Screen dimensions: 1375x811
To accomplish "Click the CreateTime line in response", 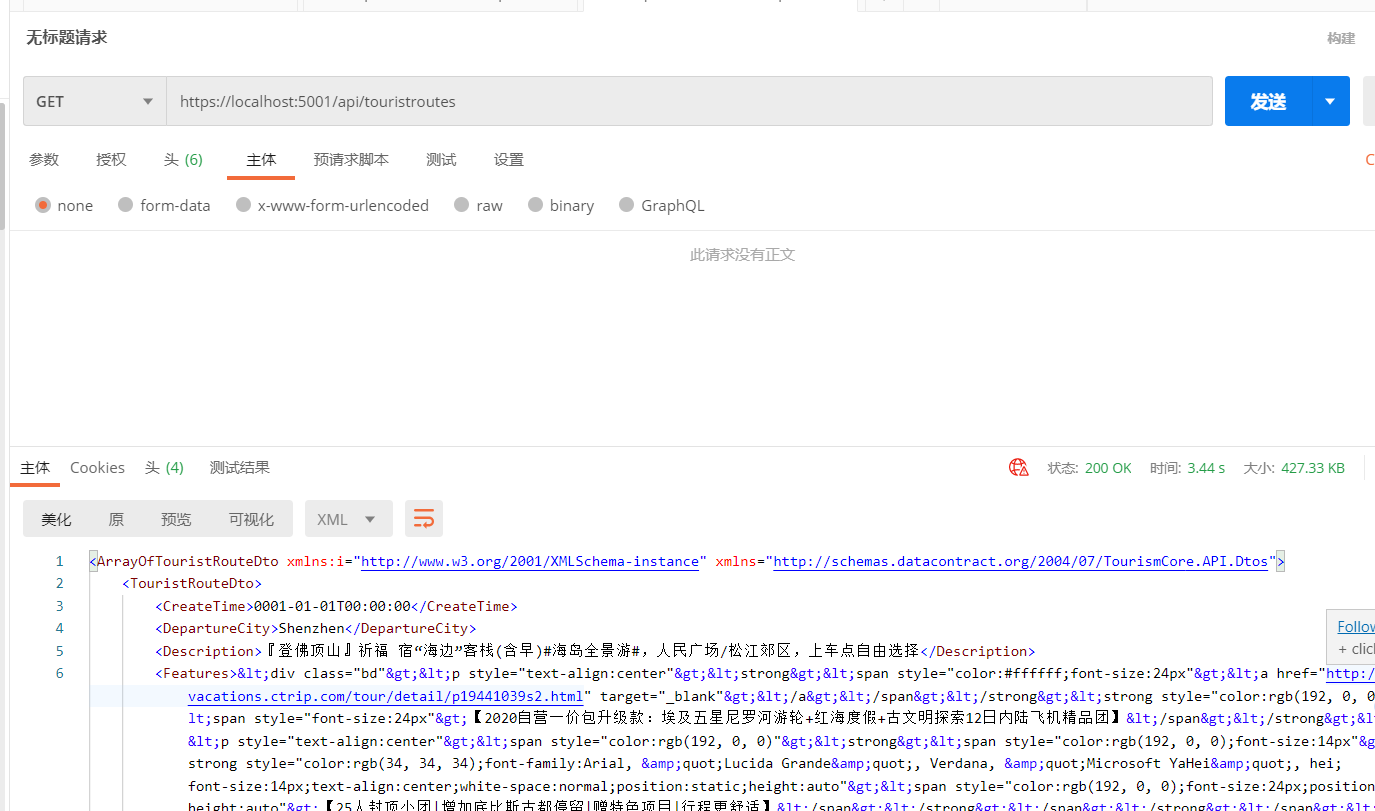I will [336, 606].
